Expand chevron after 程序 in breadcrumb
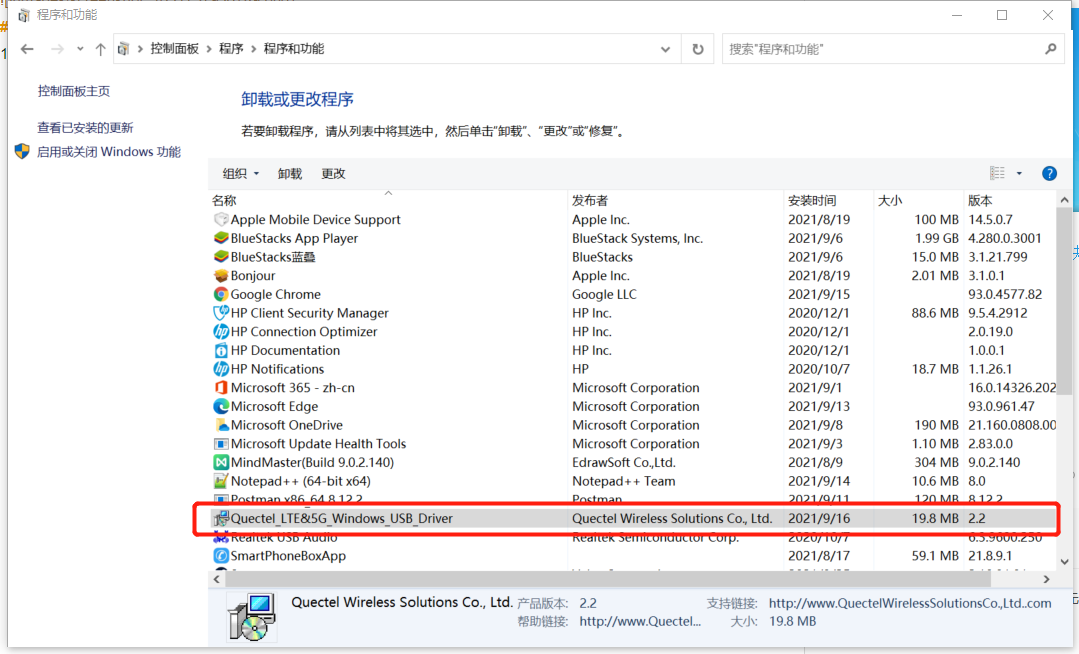The image size is (1079, 654). 254,49
